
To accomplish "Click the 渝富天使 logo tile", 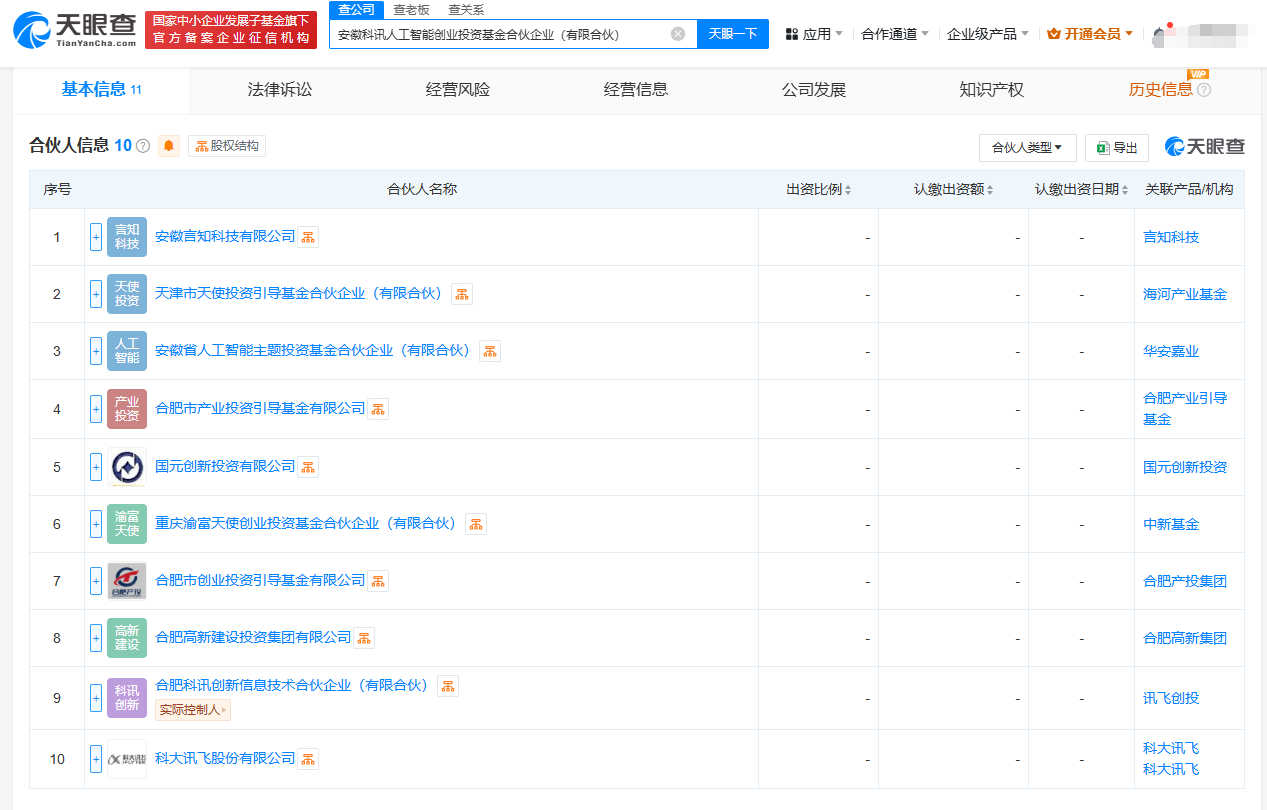I will pyautogui.click(x=127, y=524).
